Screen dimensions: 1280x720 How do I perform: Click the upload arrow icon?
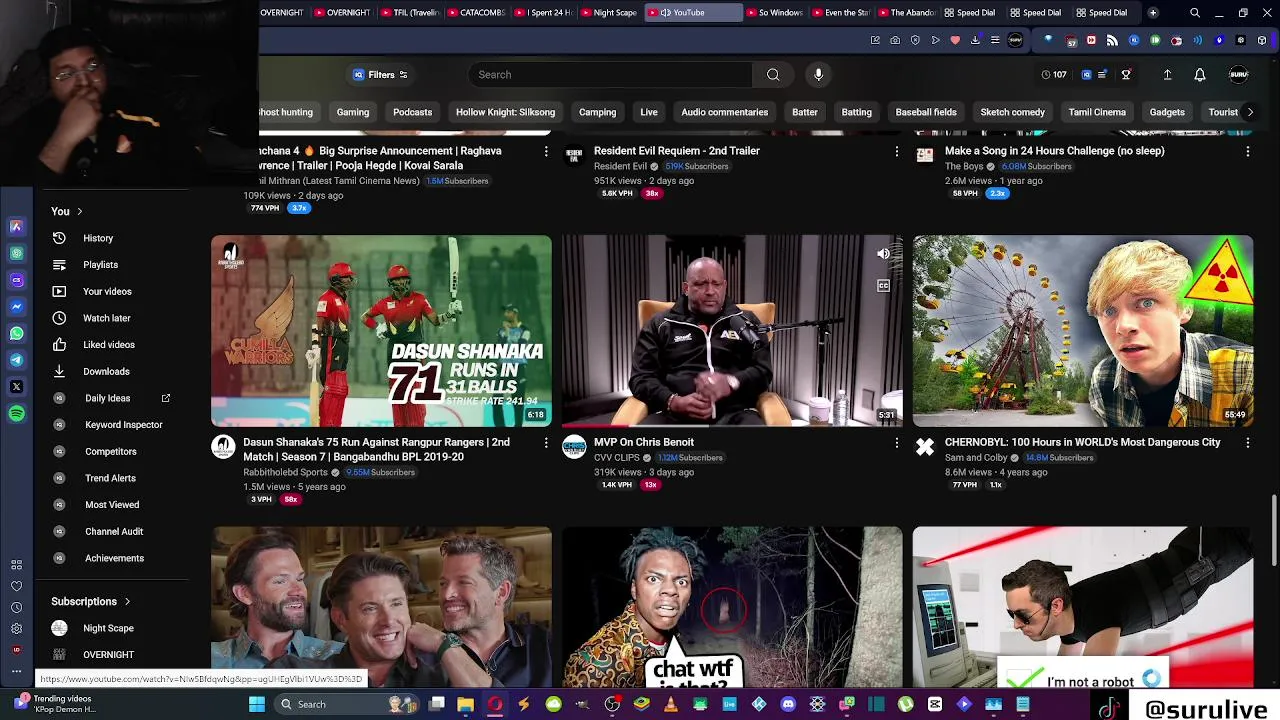tap(1167, 74)
